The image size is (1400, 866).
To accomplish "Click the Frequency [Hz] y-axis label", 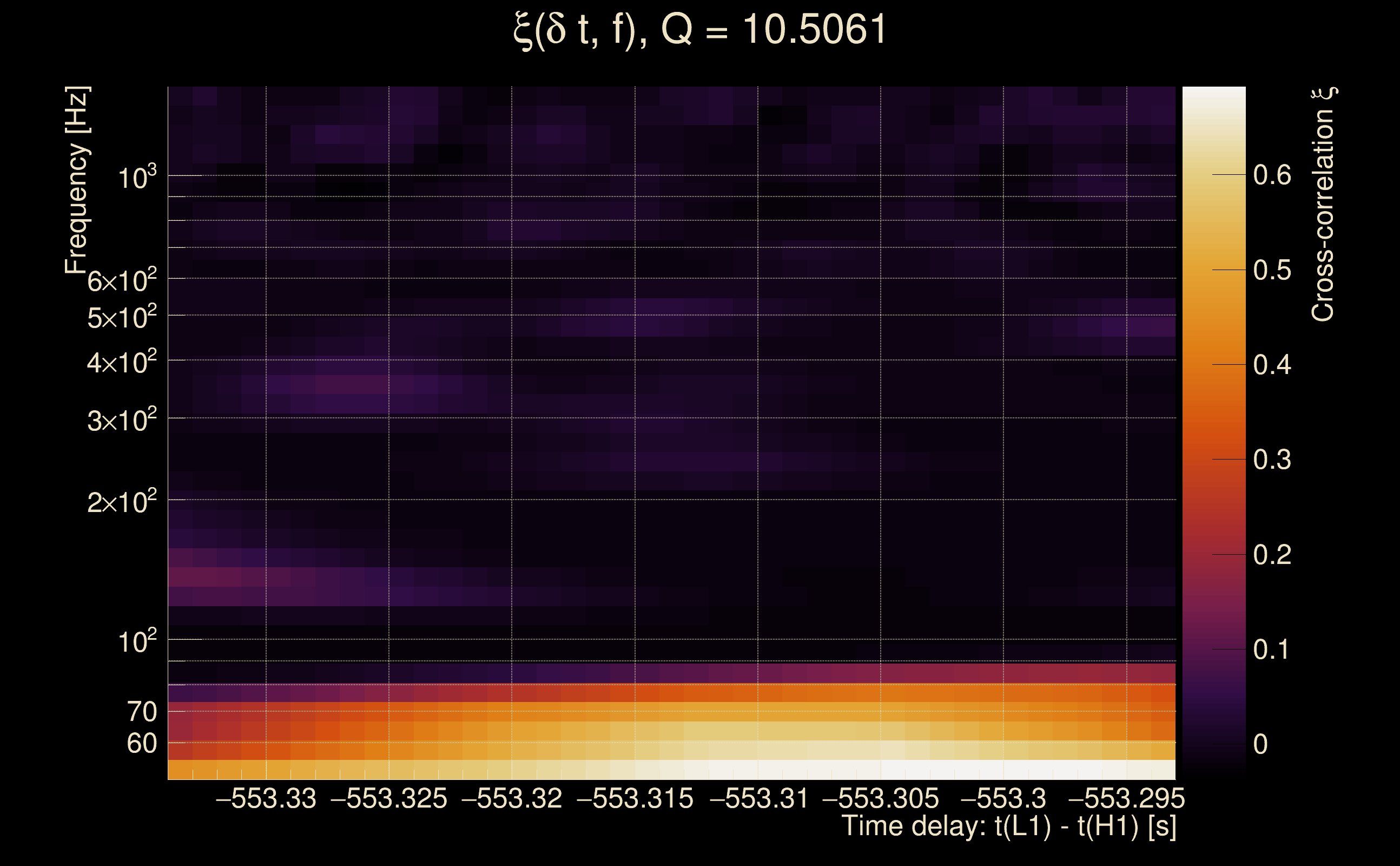I will [77, 180].
